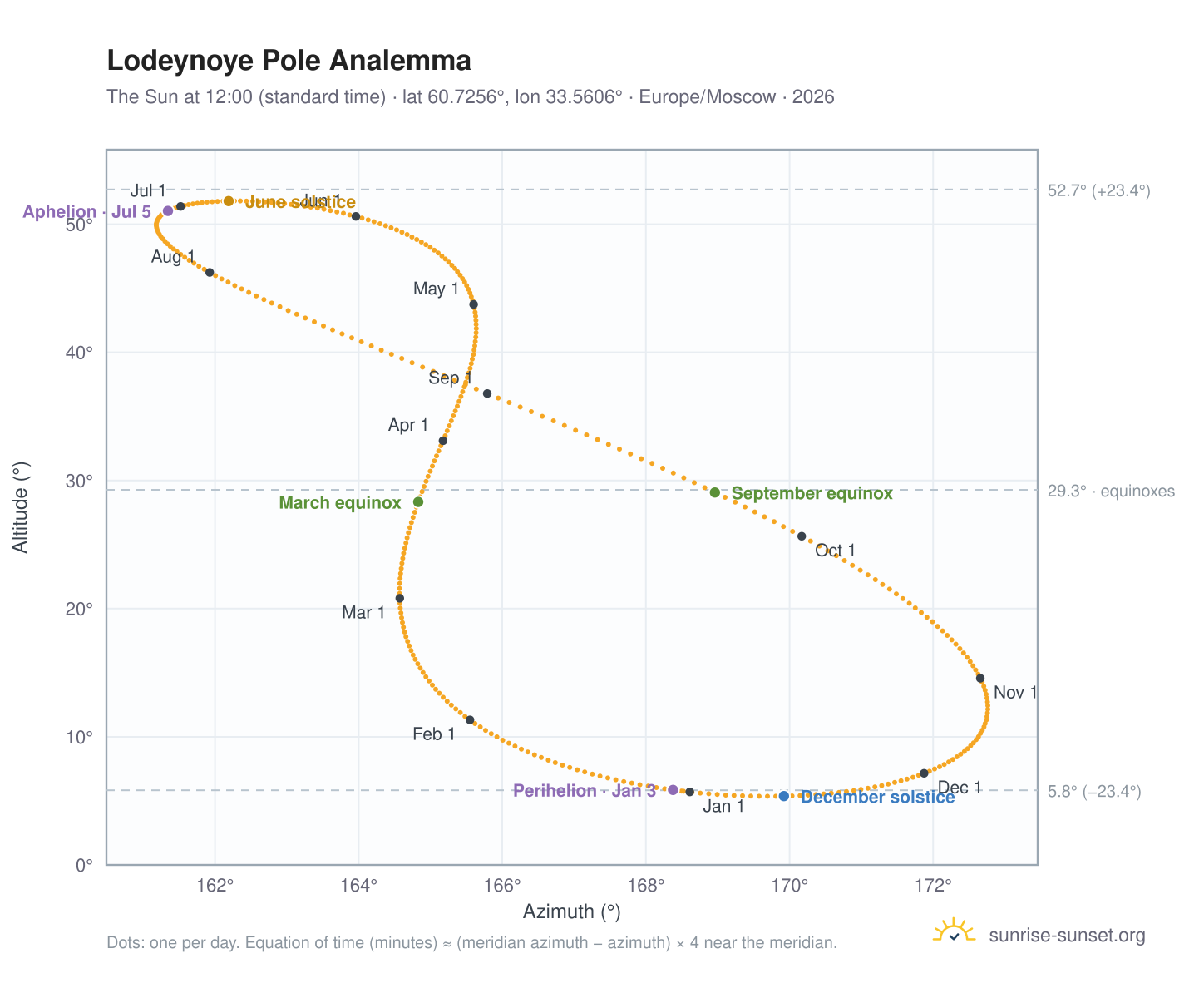
Task: Click the 'Nov 1' date label
Action: [x=1016, y=693]
